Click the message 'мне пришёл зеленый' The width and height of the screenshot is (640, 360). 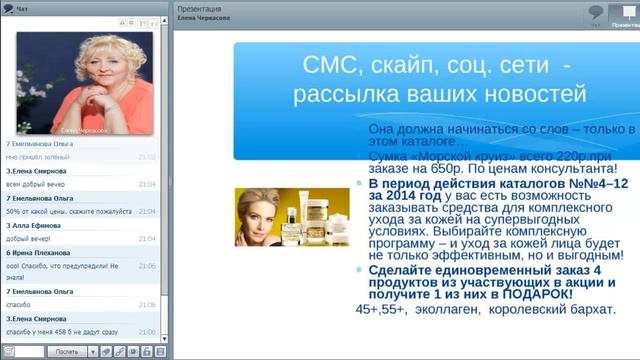[38, 157]
